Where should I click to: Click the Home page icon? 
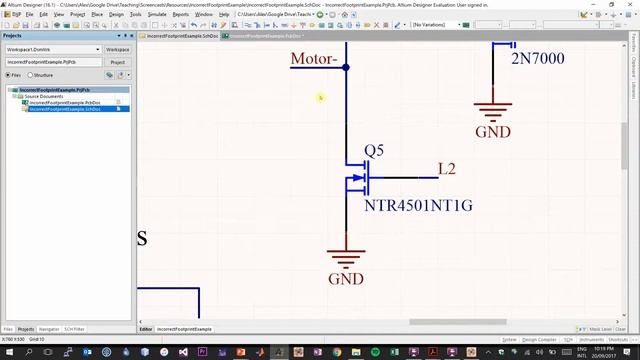(x=344, y=15)
